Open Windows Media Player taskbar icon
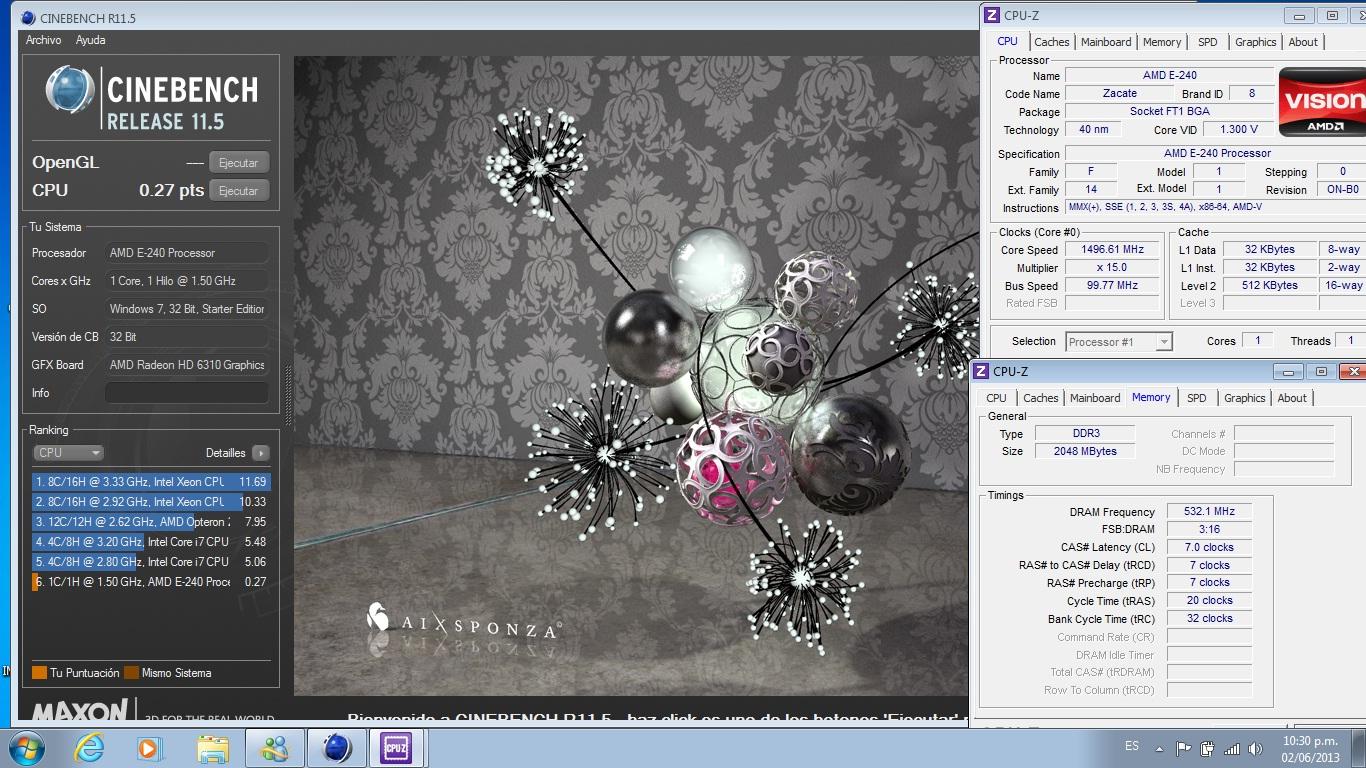This screenshot has width=1366, height=768. 148,748
